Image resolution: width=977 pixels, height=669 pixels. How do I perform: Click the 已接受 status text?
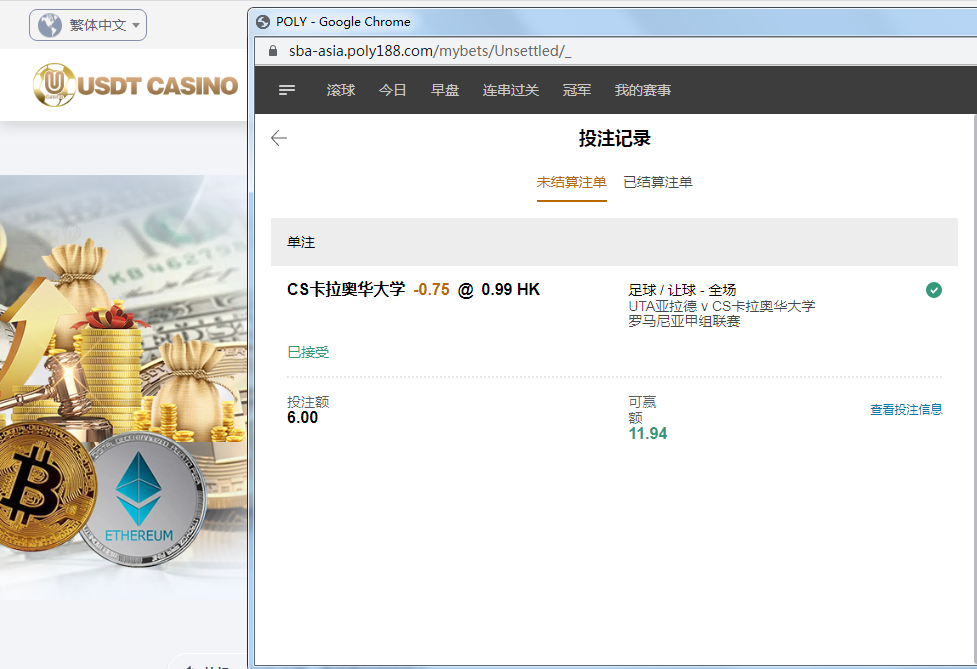[308, 353]
